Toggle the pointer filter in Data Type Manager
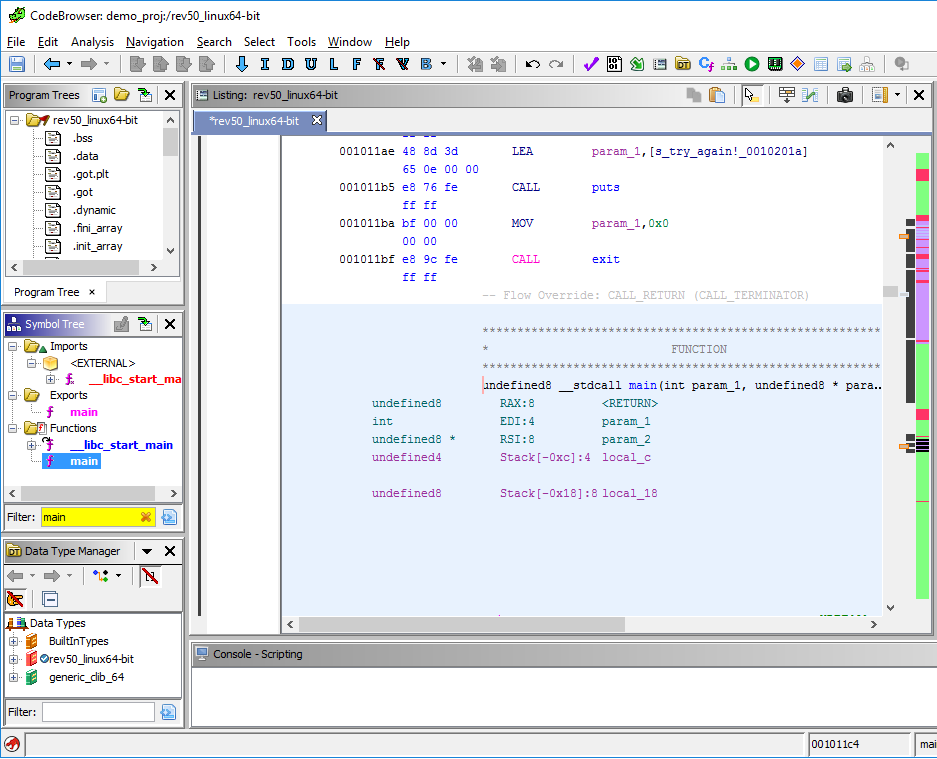Screen dimensions: 937x759 (15, 599)
